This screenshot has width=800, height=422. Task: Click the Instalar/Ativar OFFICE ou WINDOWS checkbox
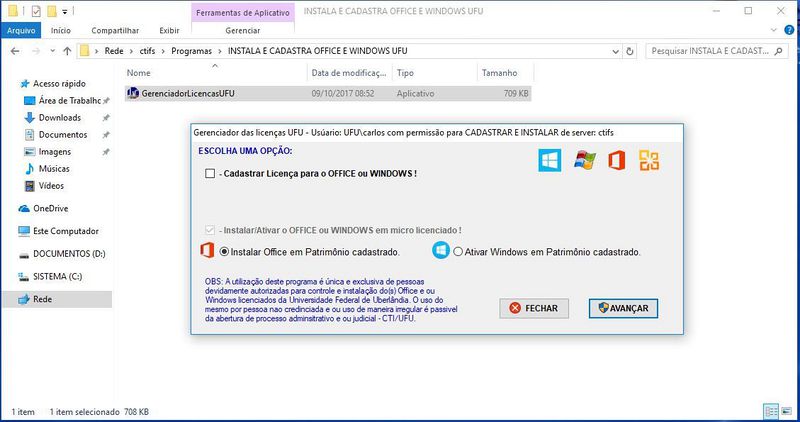point(210,230)
